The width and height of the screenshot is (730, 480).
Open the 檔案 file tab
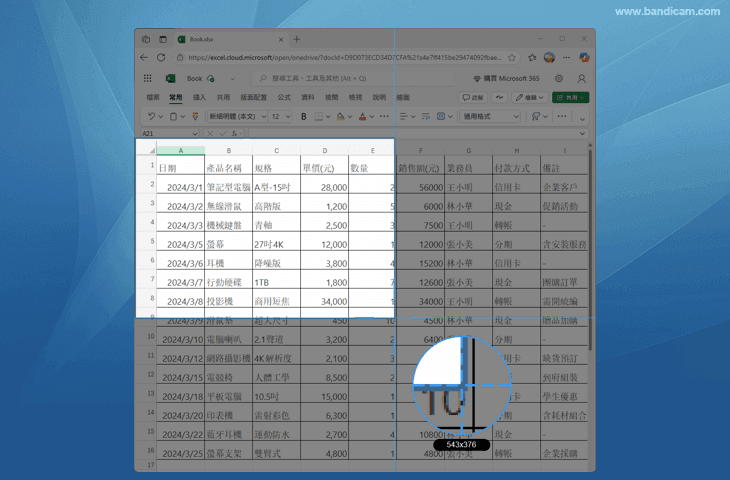[153, 97]
